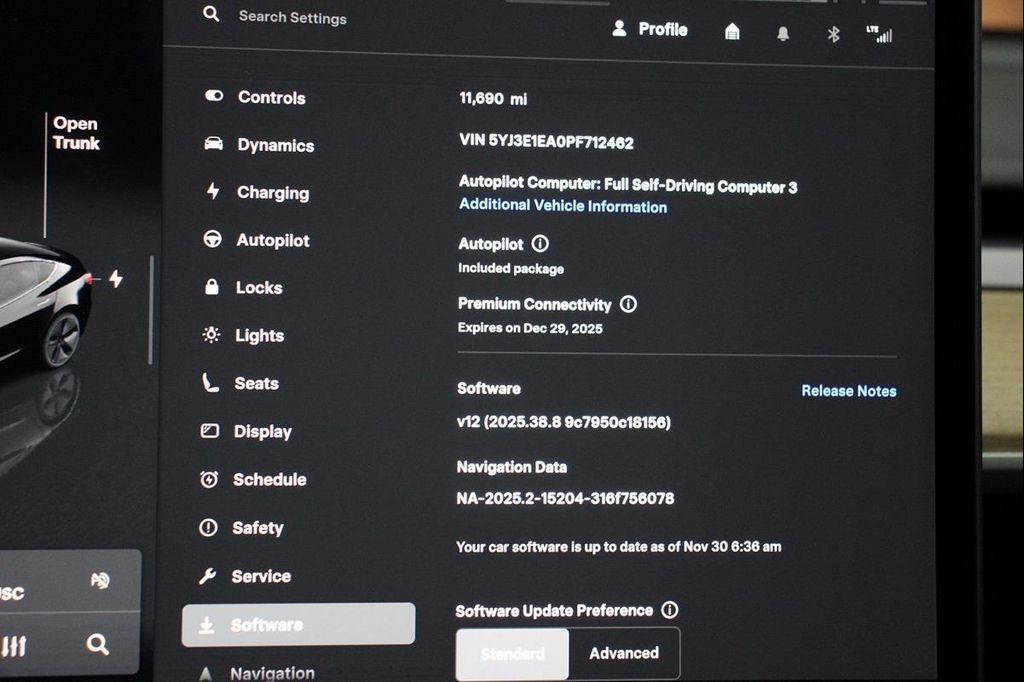Viewport: 1024px width, 682px height.
Task: Select the Seats icon in the sidebar
Action: [x=211, y=383]
